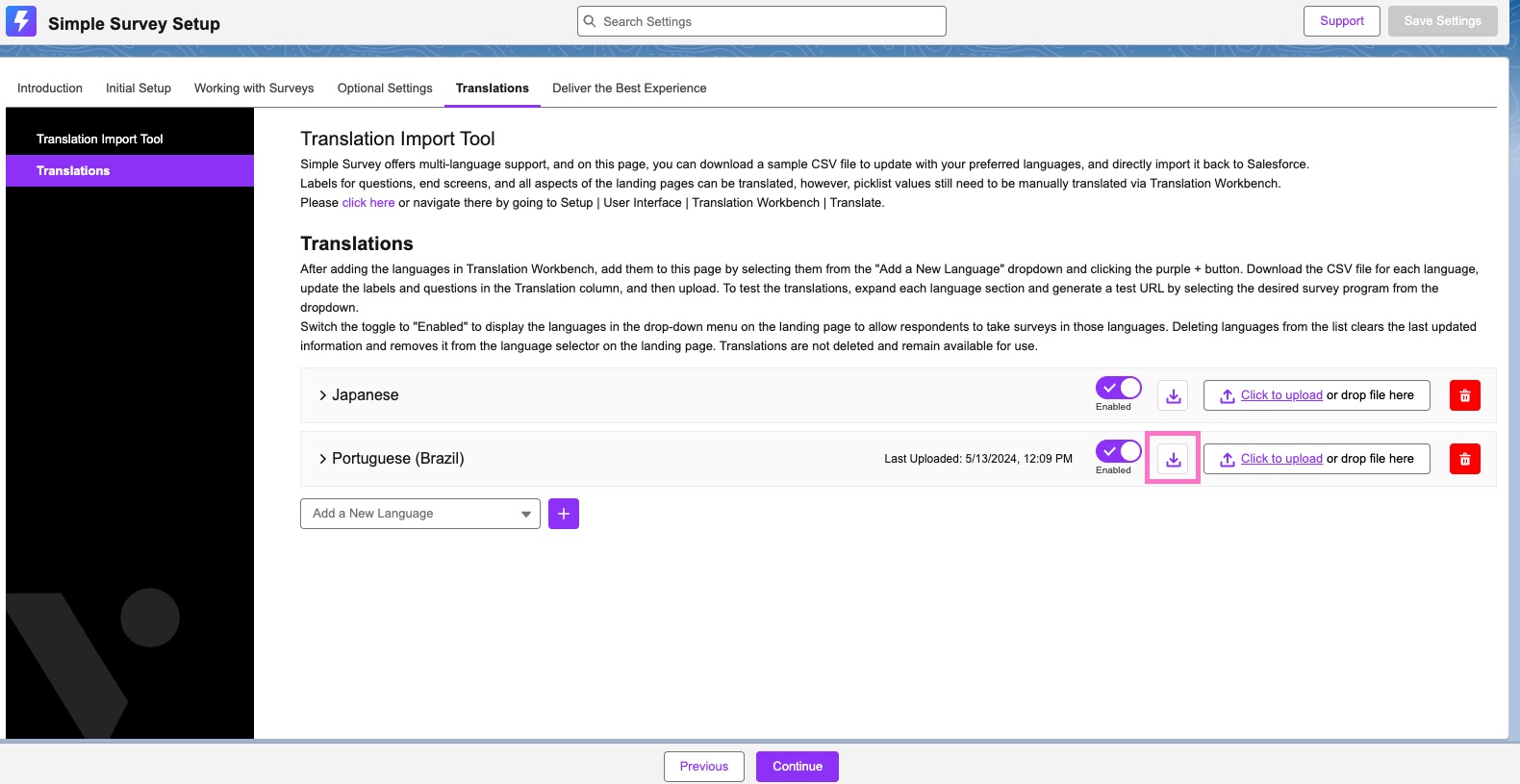1520x784 pixels.
Task: Add the selected language with plus button
Action: (x=564, y=514)
